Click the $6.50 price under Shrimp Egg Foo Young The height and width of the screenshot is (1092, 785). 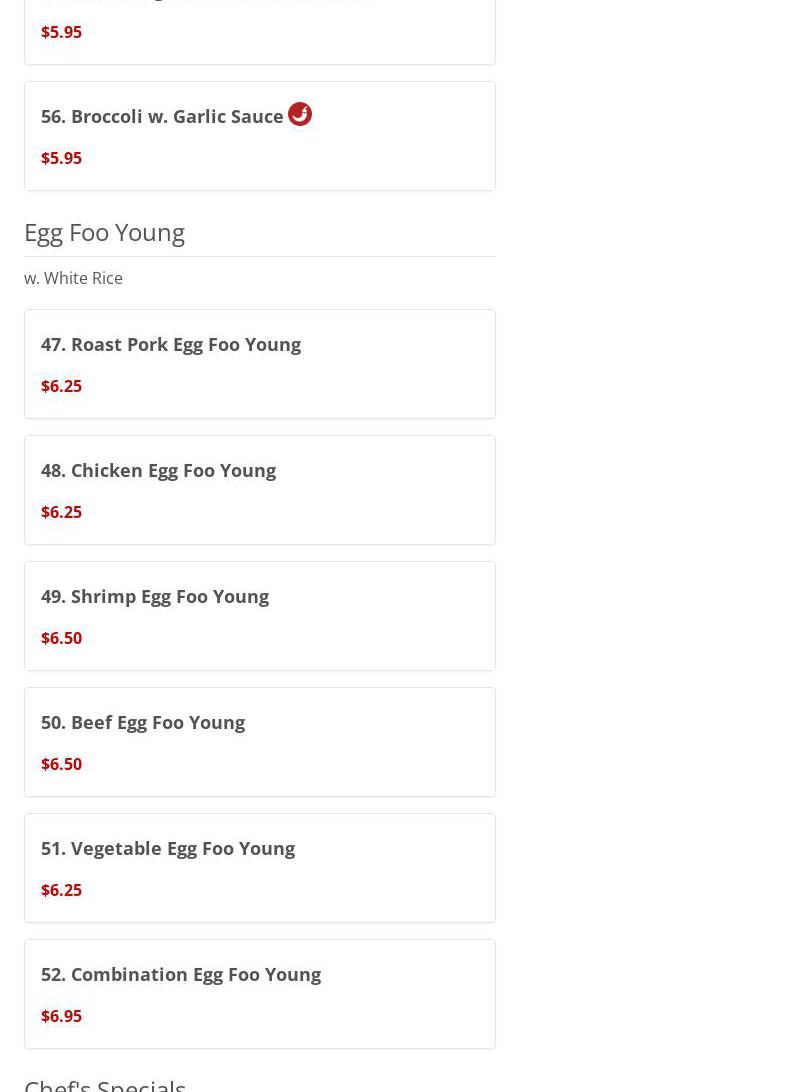pos(61,638)
